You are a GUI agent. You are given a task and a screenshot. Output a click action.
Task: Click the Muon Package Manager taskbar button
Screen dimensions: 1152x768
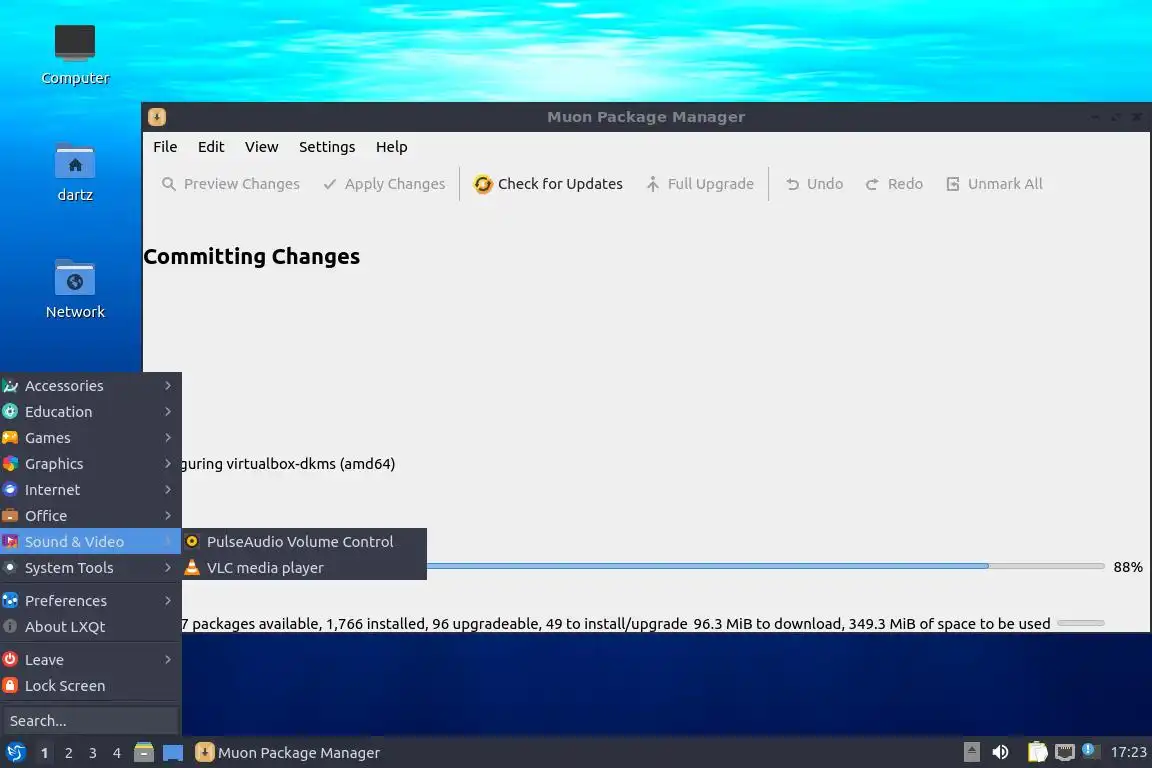pyautogui.click(x=288, y=753)
